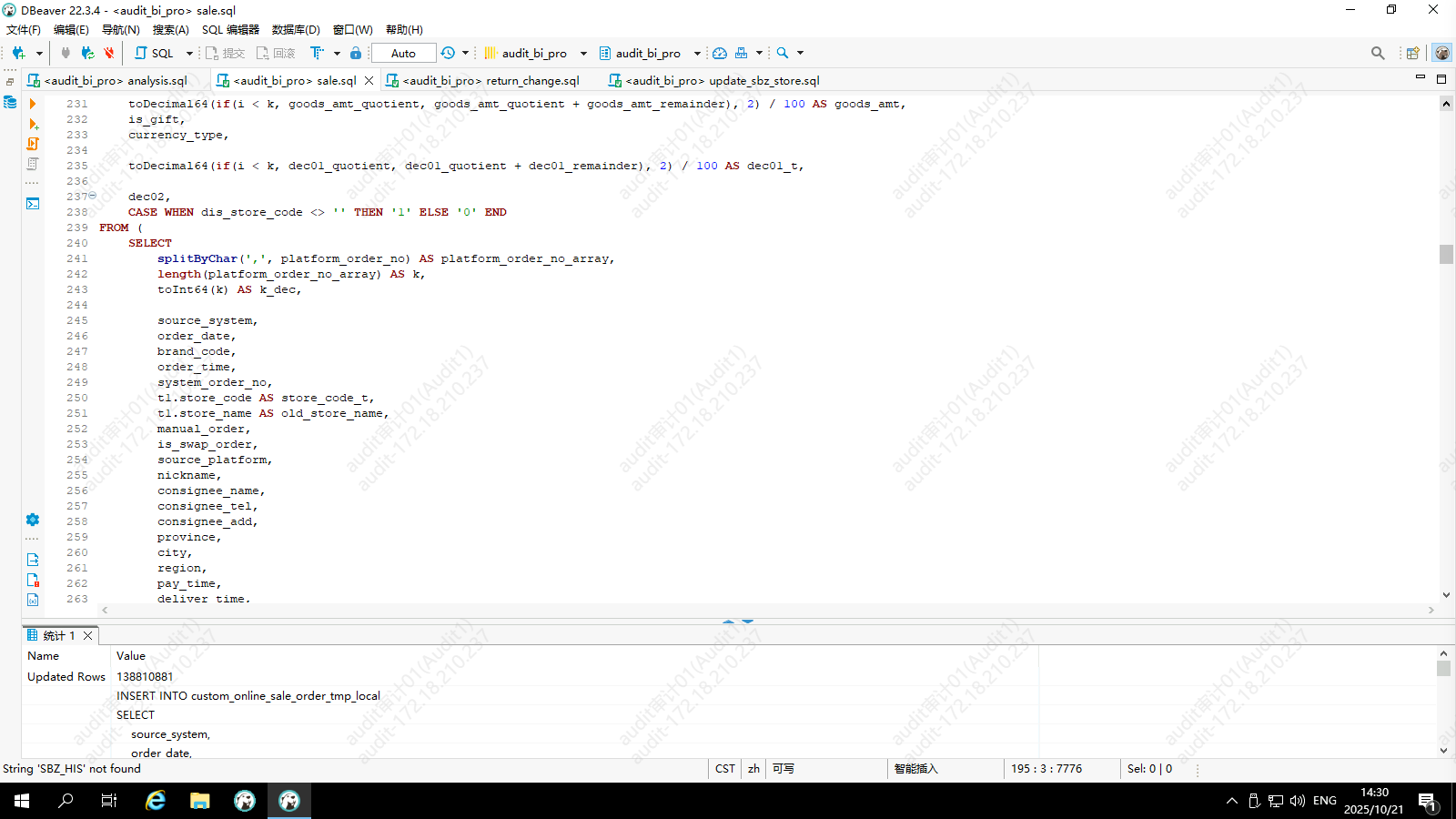
Task: Open the transaction log history dropdown arrow
Action: coord(465,54)
